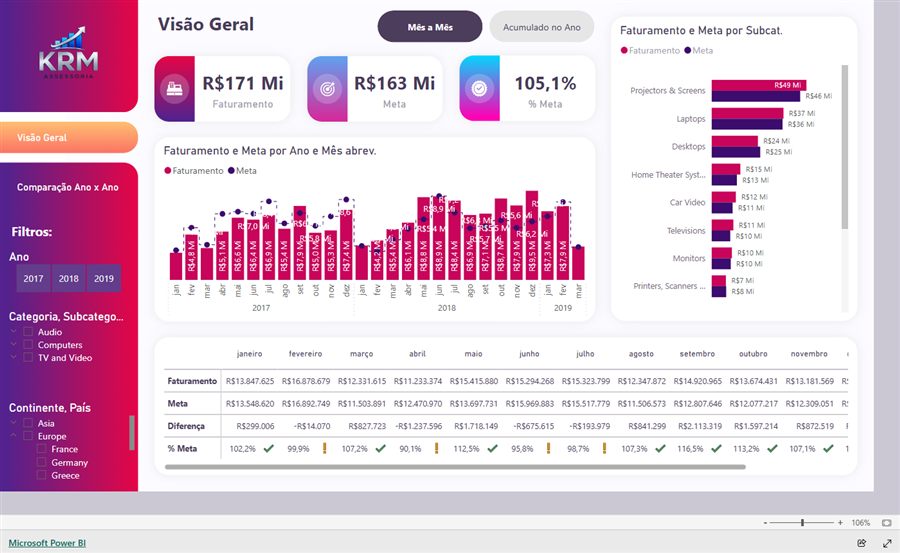Image resolution: width=900 pixels, height=553 pixels.
Task: Click the R$171 Mi Faturamento value
Action: pyautogui.click(x=243, y=83)
